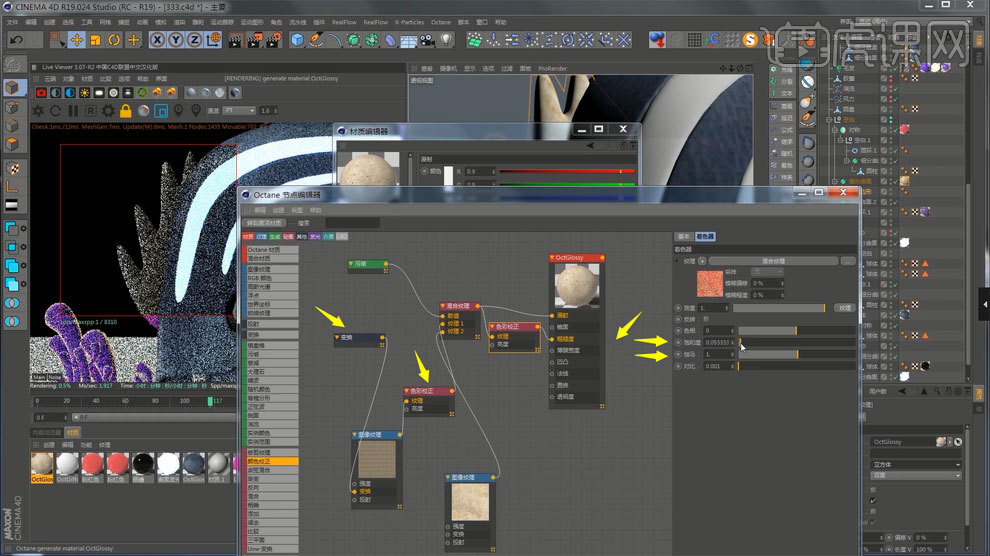990x556 pixels.
Task: Select the OctGlossy material thumbnail in material manager
Action: click(42, 464)
